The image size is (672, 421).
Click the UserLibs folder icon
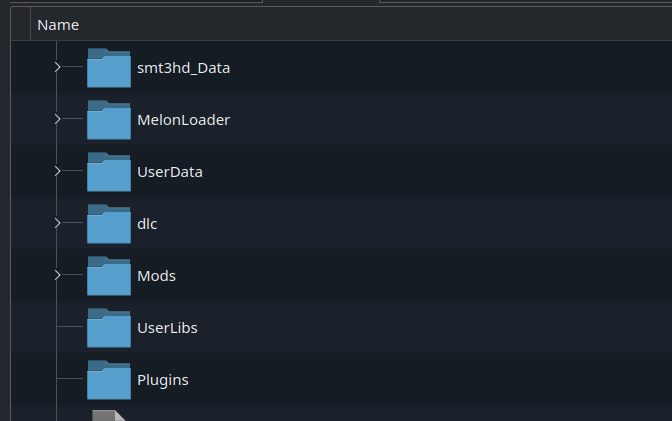pos(109,328)
